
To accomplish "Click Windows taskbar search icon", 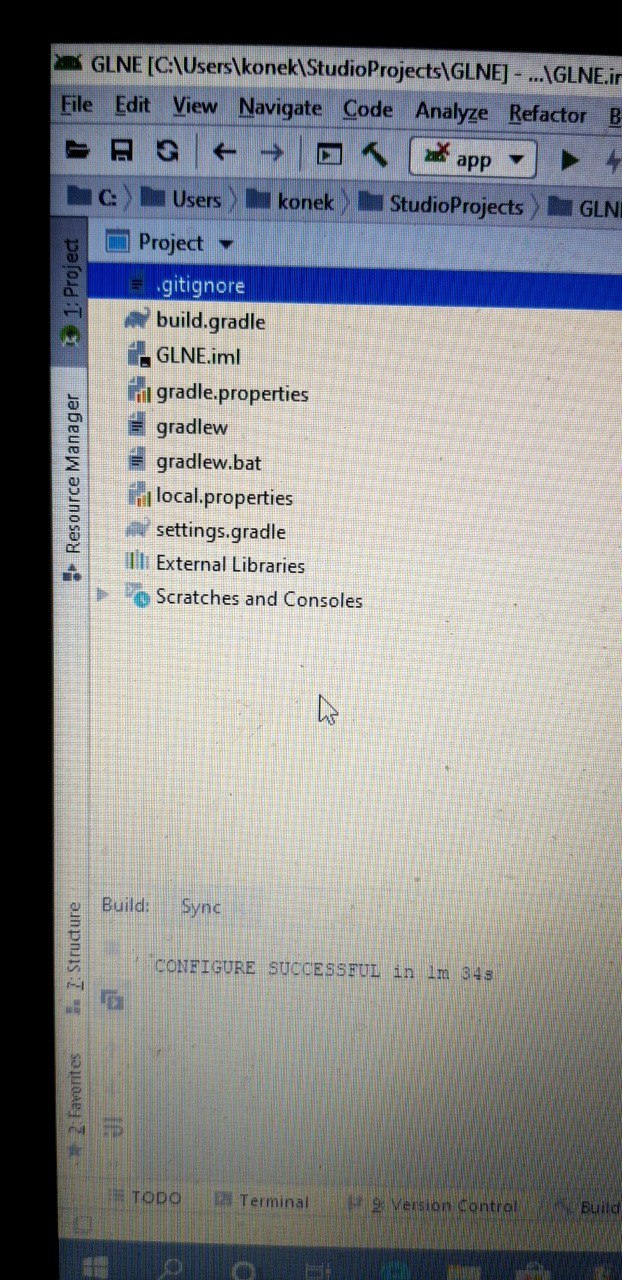I will (x=171, y=1270).
